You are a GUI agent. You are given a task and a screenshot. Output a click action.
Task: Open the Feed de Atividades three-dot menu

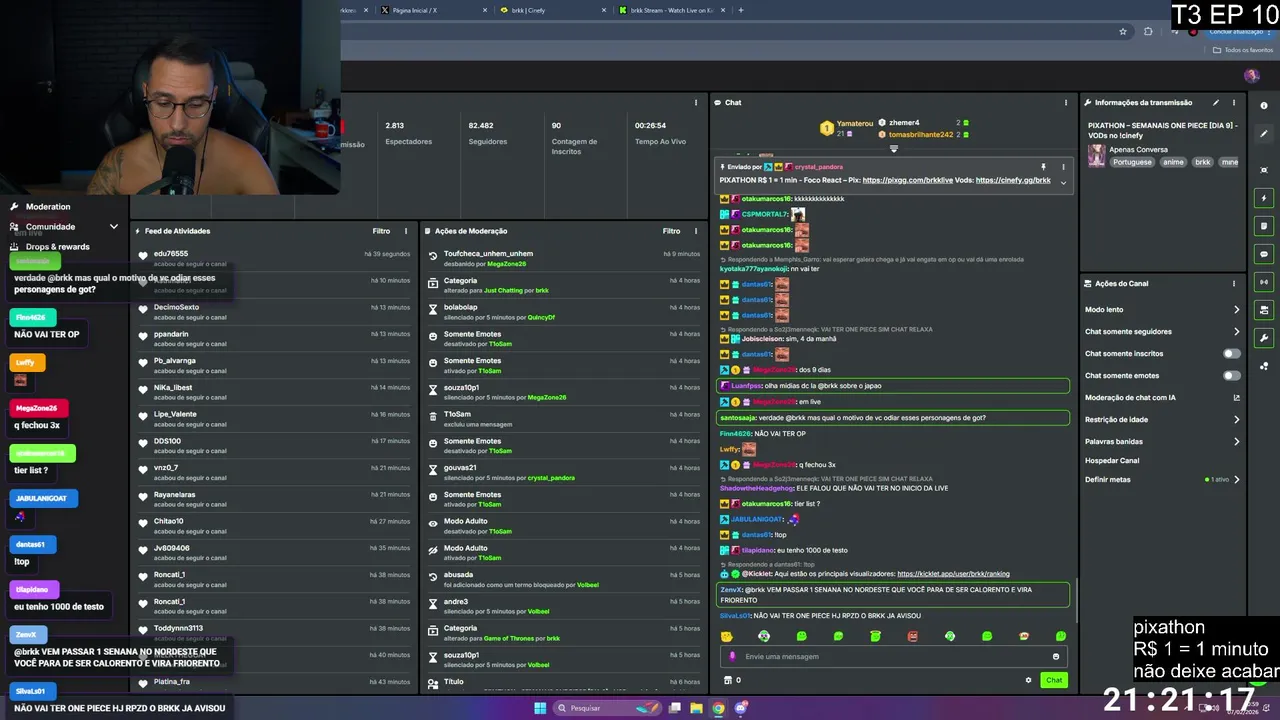point(405,231)
